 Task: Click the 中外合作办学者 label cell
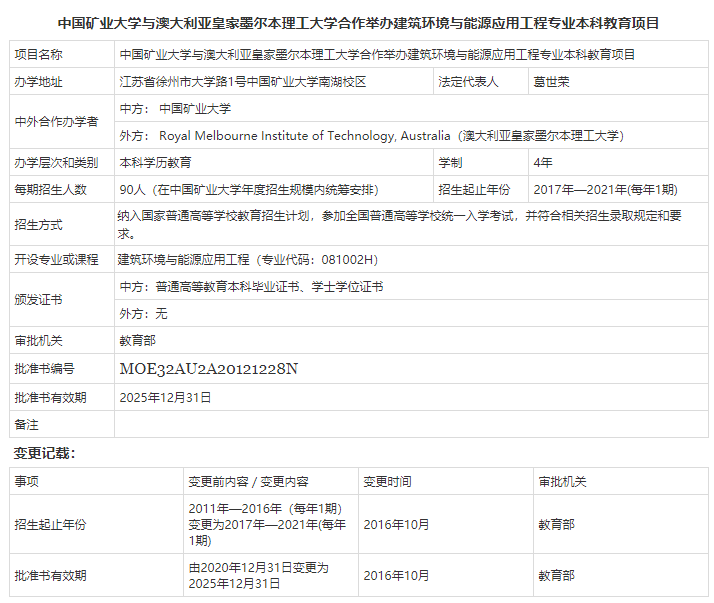(x=62, y=122)
